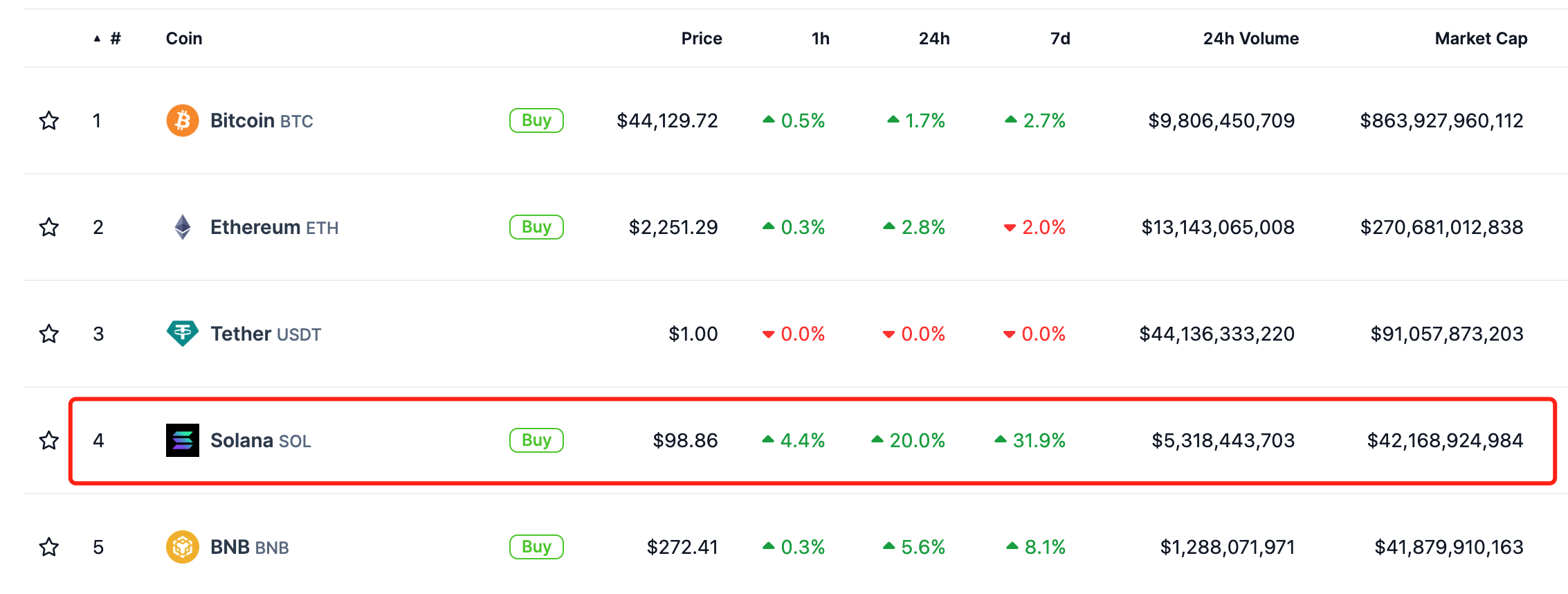Sort by 7d change column header
Screen dimensions: 1568x594
tap(1059, 39)
